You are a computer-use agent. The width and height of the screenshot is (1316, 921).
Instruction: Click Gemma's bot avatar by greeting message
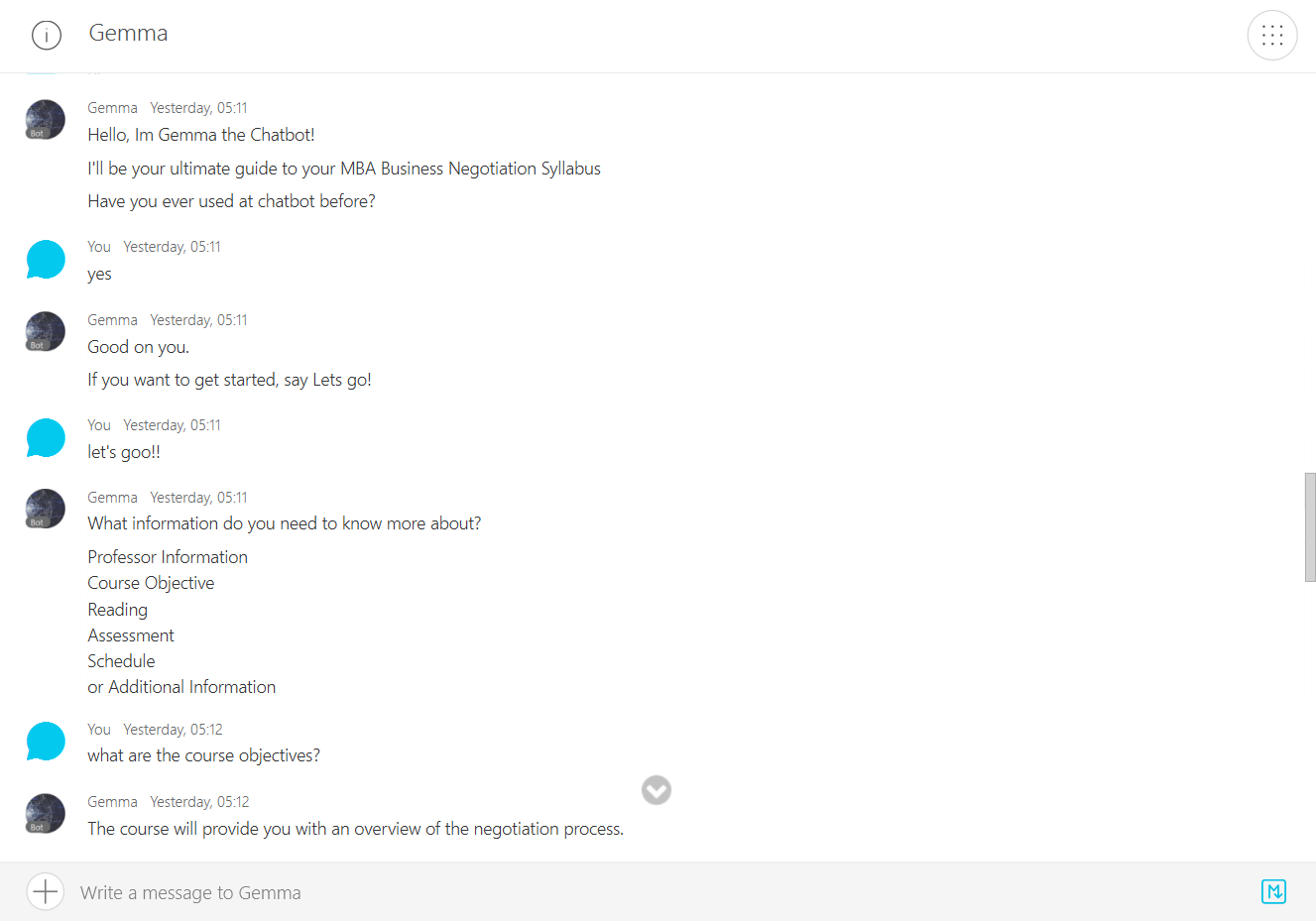pyautogui.click(x=46, y=119)
